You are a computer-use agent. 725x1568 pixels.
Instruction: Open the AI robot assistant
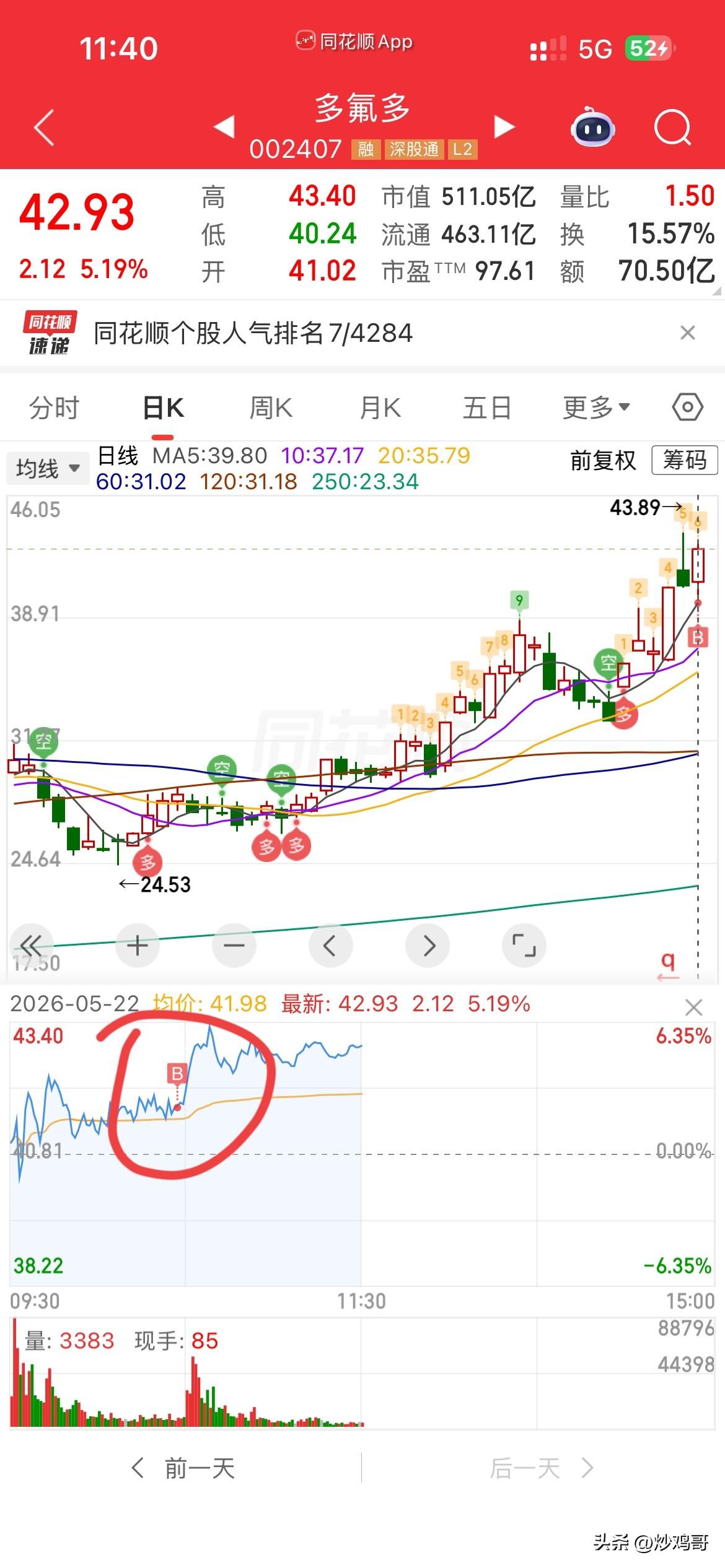(592, 127)
